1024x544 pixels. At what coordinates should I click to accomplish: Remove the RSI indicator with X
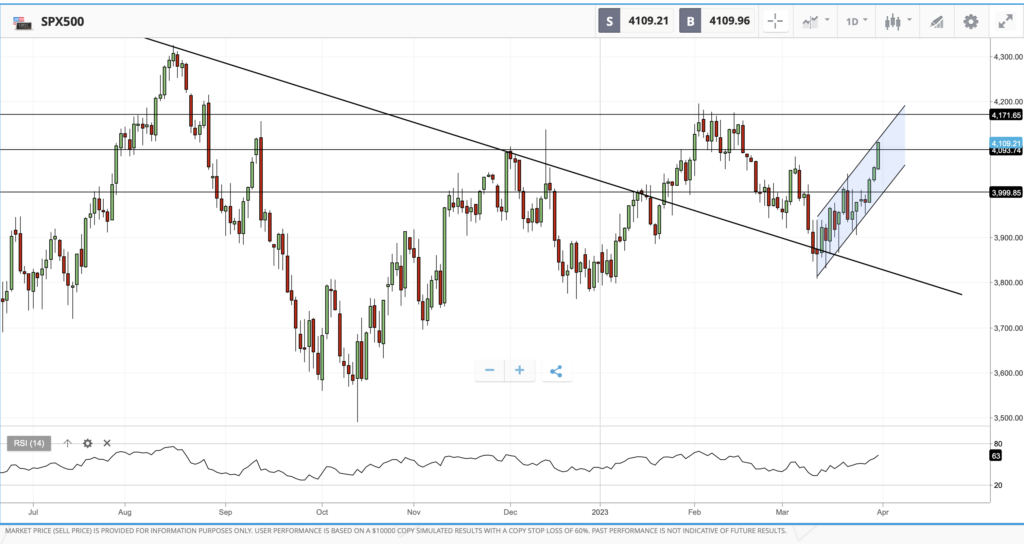(x=107, y=443)
